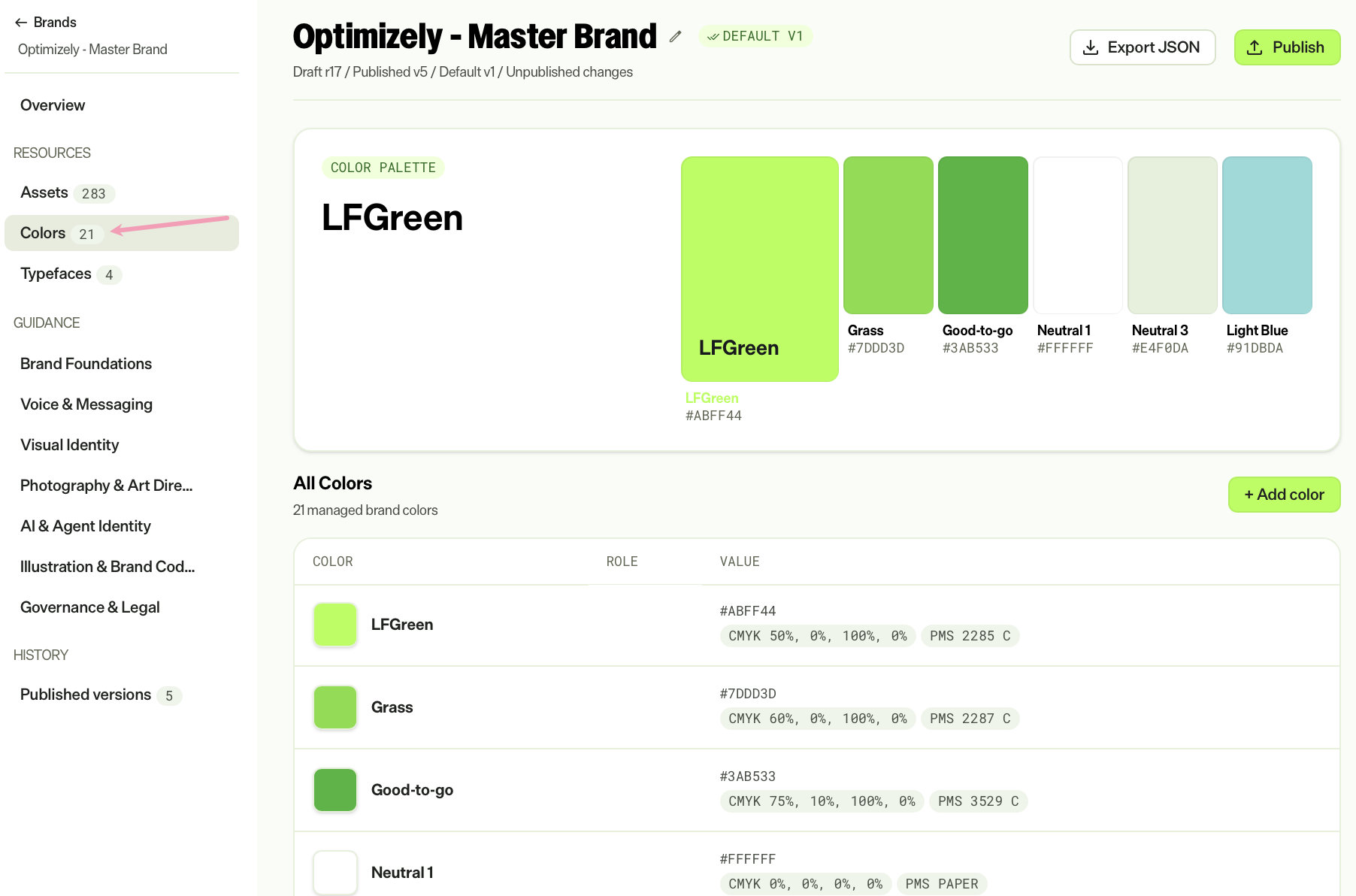Open Brand Foundations guidance
The height and width of the screenshot is (896, 1356).
86,364
